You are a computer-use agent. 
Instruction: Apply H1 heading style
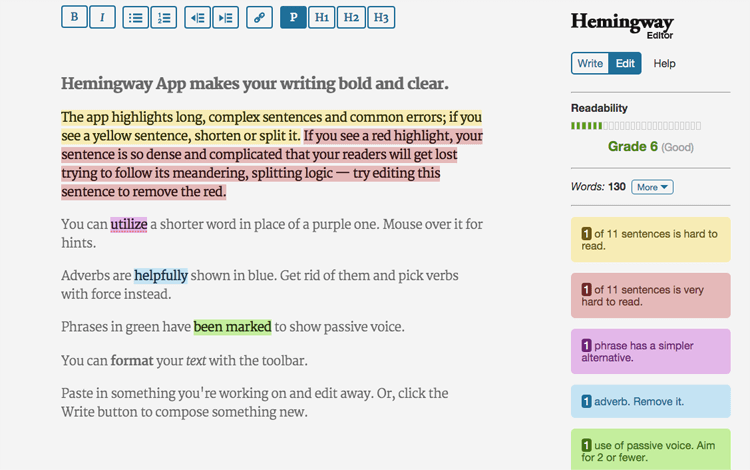[321, 18]
